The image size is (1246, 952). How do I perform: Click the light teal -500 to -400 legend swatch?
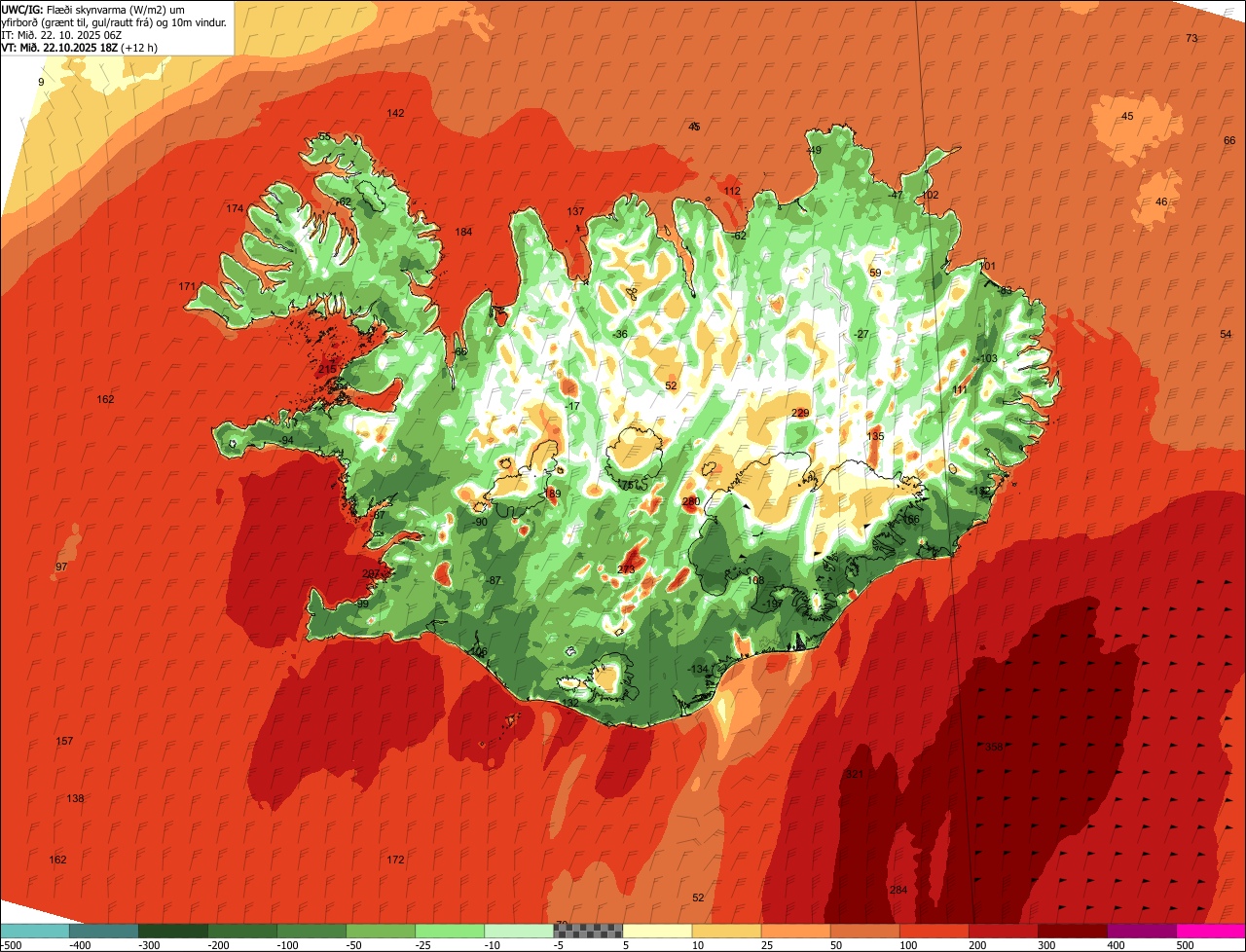click(x=35, y=931)
